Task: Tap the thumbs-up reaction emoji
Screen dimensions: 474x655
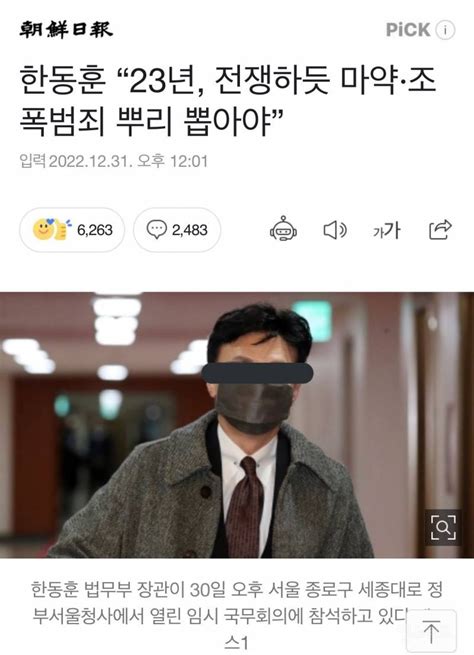Action: tap(61, 229)
